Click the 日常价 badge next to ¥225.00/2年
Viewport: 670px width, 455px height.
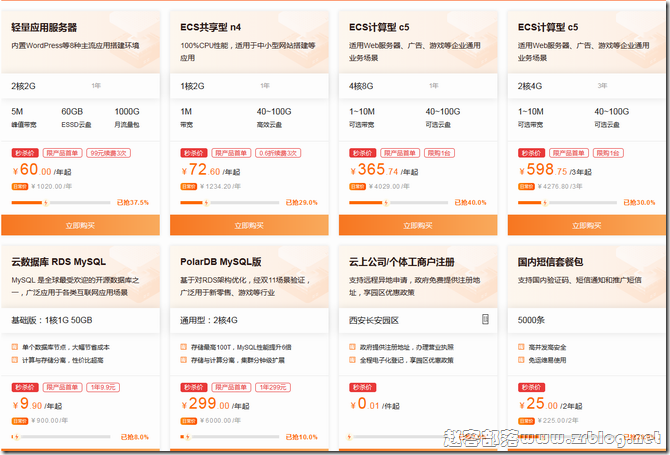tap(526, 421)
